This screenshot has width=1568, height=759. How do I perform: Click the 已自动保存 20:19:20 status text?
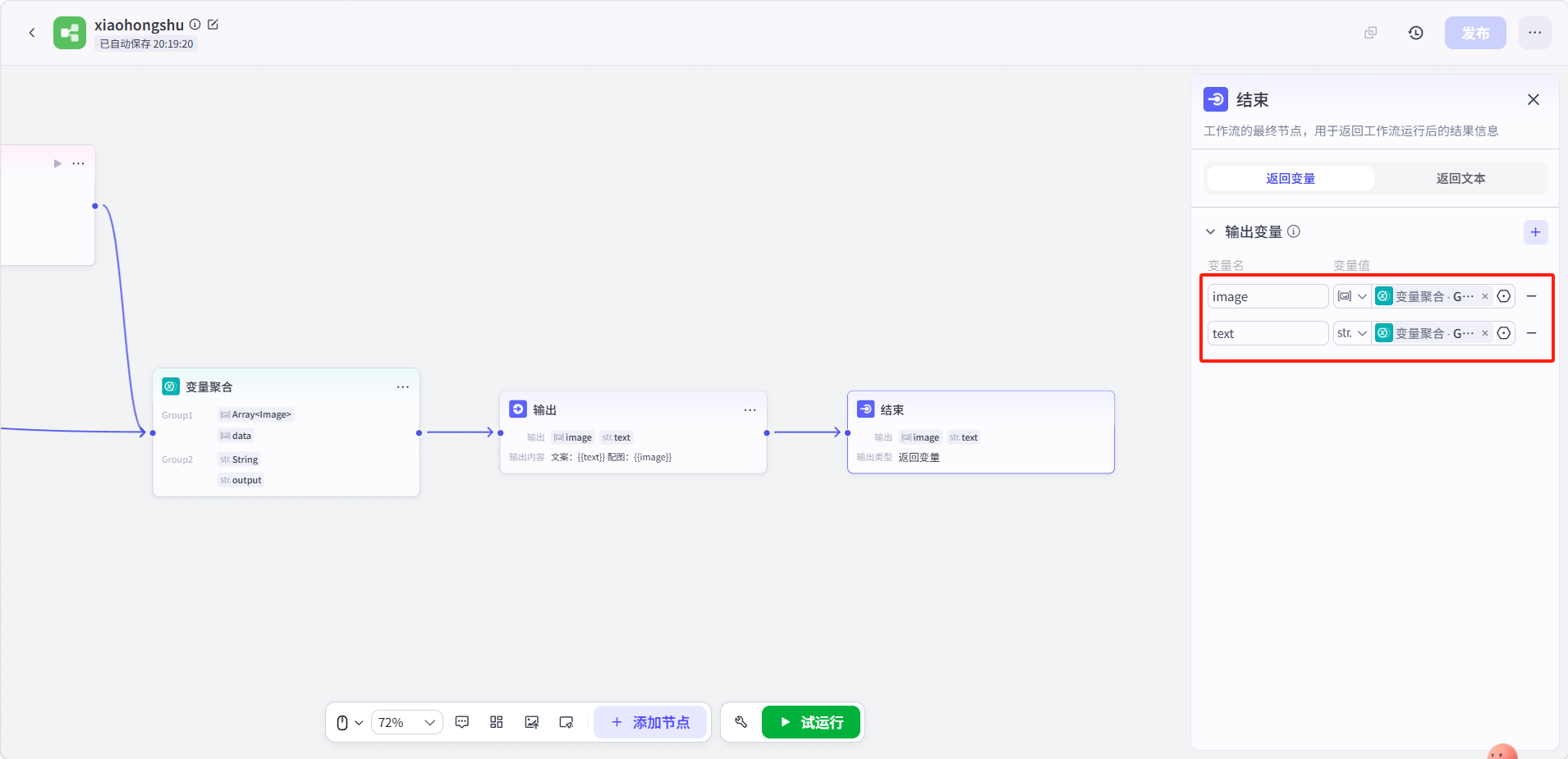point(147,44)
